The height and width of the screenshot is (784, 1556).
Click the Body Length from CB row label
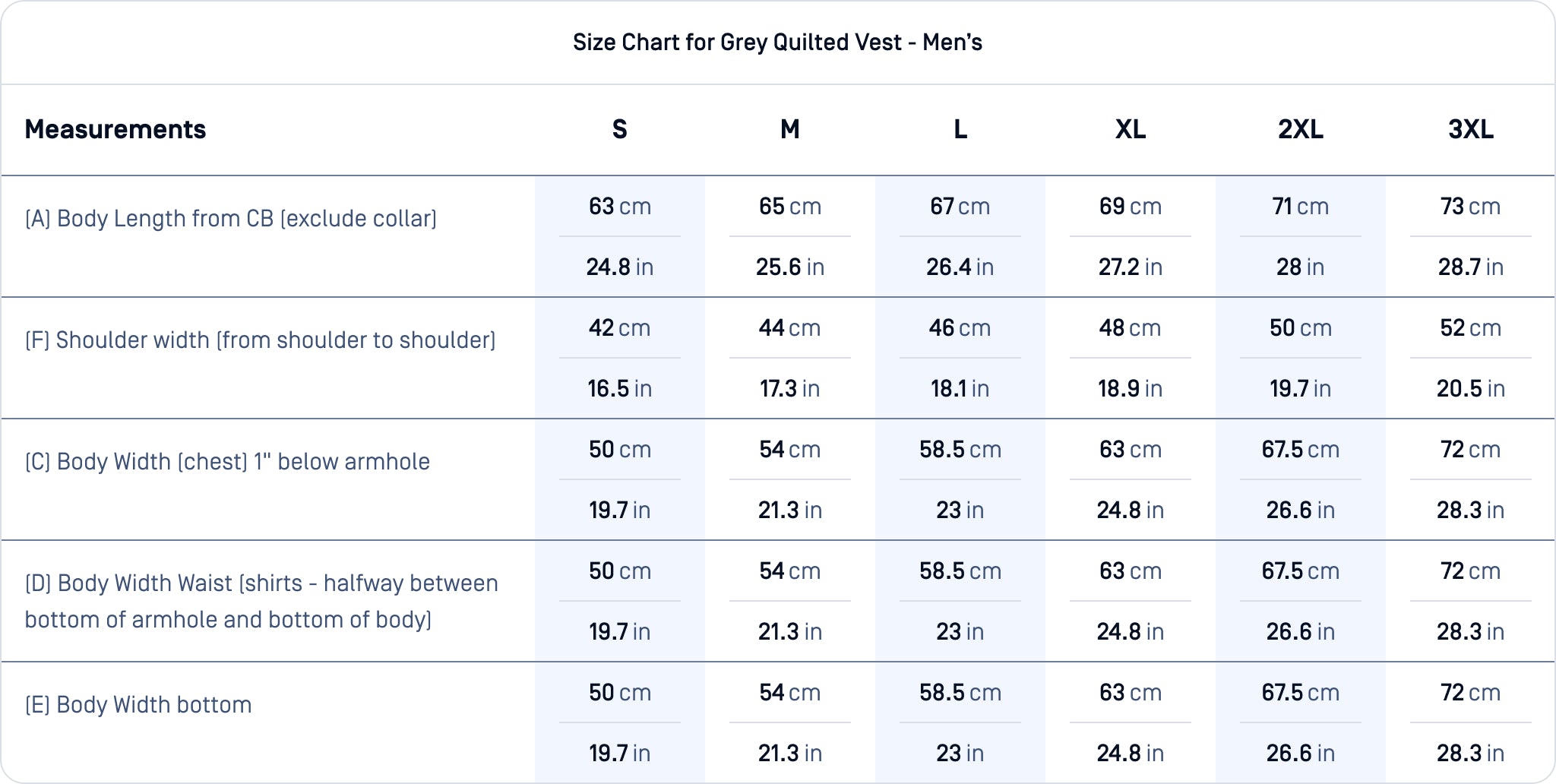(231, 219)
